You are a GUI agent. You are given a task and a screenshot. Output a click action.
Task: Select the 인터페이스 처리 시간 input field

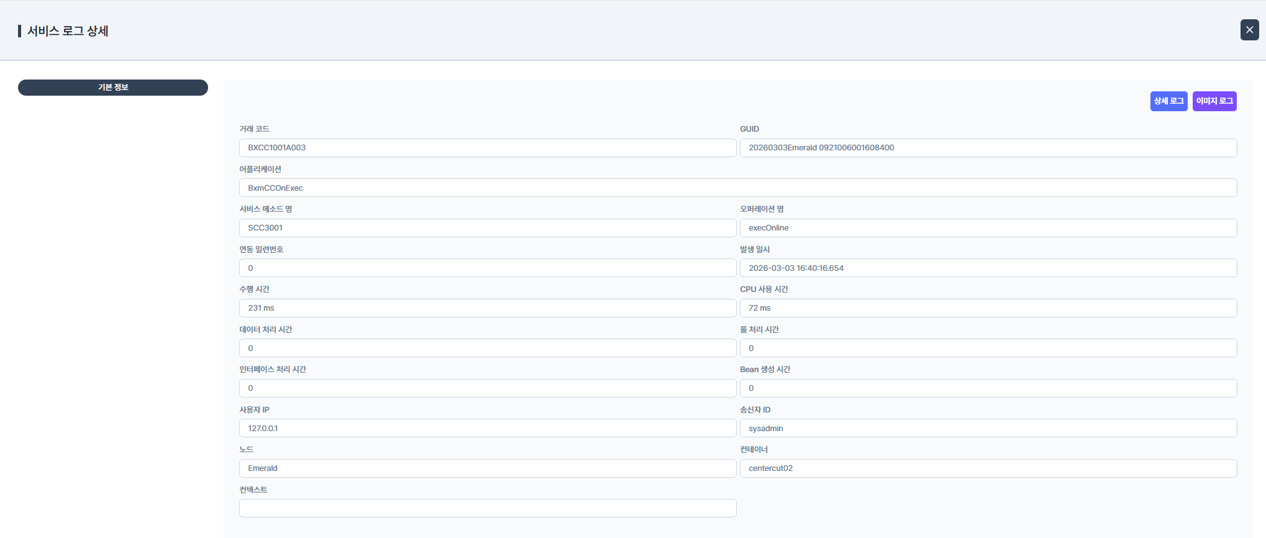[488, 388]
